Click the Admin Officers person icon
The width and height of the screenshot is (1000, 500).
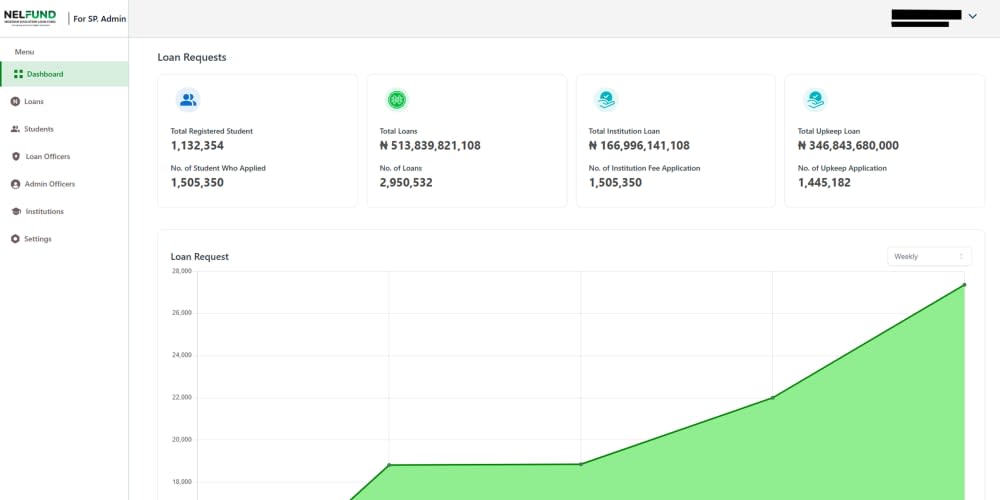click(x=15, y=184)
